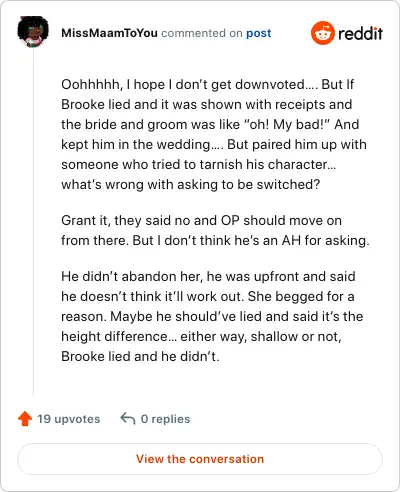Click the reddit wordmark text
The height and width of the screenshot is (492, 400).
click(360, 34)
